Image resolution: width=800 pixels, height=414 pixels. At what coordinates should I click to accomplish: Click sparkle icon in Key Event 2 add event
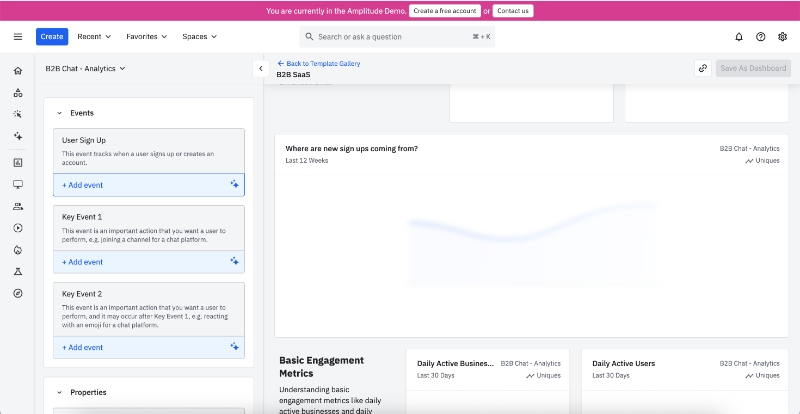(234, 346)
